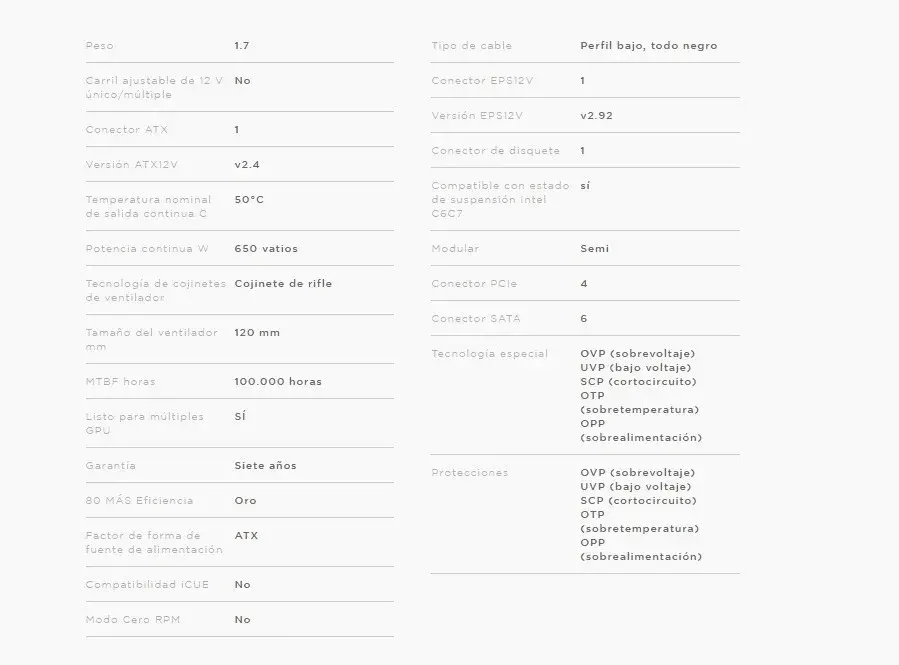Select the "Perfil bajo, todo negro" value
899x665 pixels.
coord(648,46)
